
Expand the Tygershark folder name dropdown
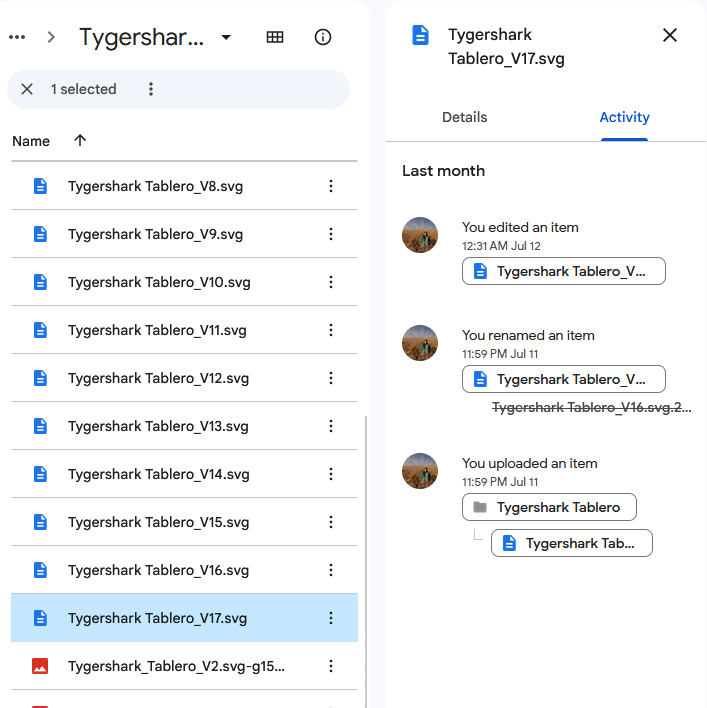pyautogui.click(x=226, y=38)
